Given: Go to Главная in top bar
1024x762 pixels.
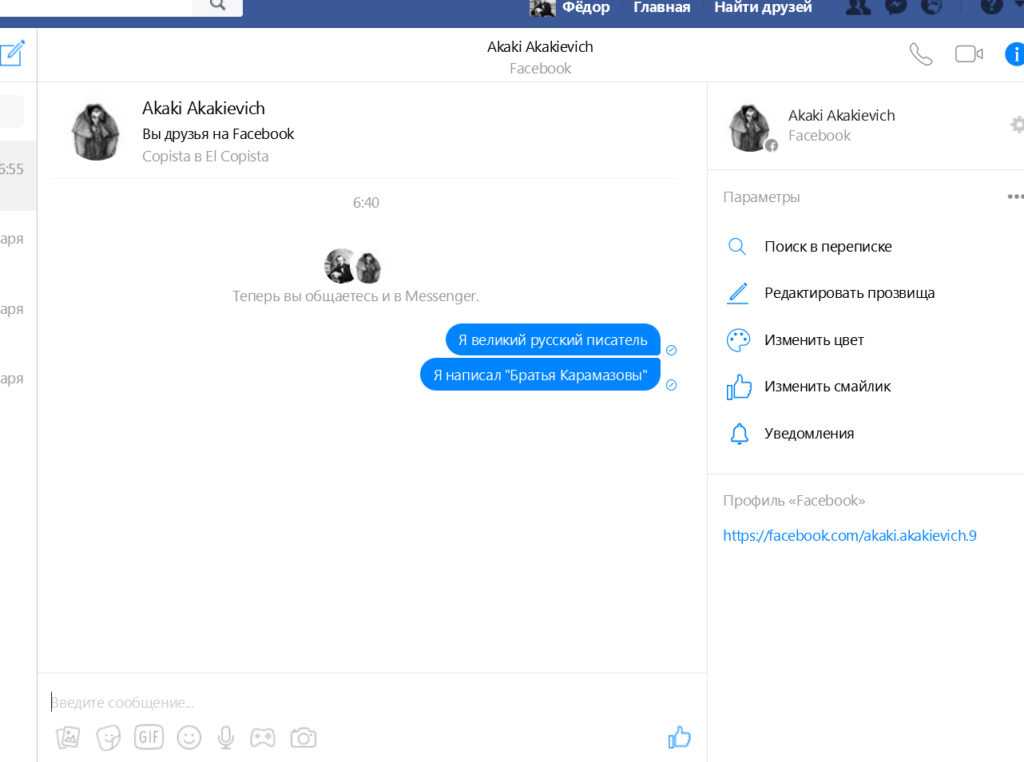Looking at the screenshot, I should (x=662, y=7).
